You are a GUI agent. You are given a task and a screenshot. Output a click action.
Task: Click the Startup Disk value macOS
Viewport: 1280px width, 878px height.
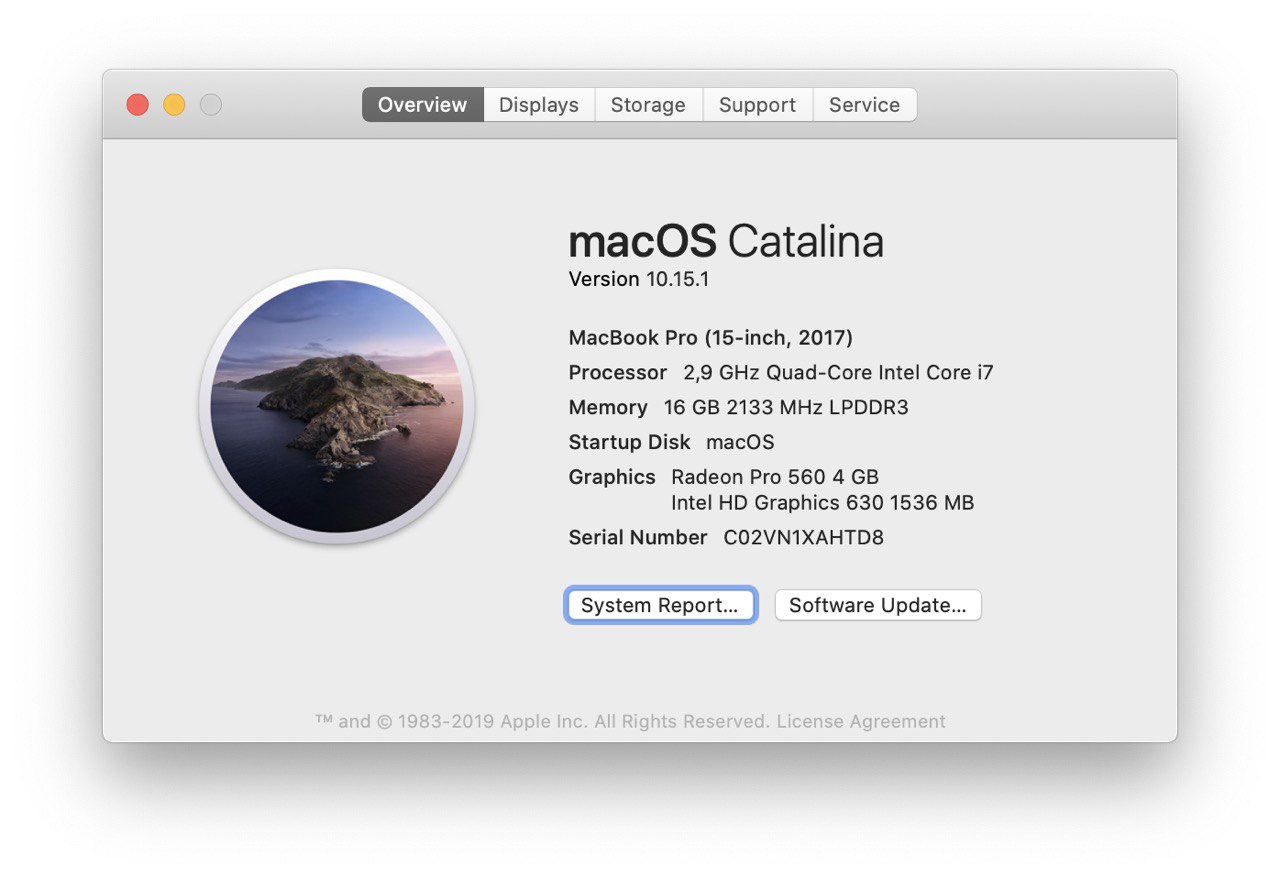tap(740, 442)
